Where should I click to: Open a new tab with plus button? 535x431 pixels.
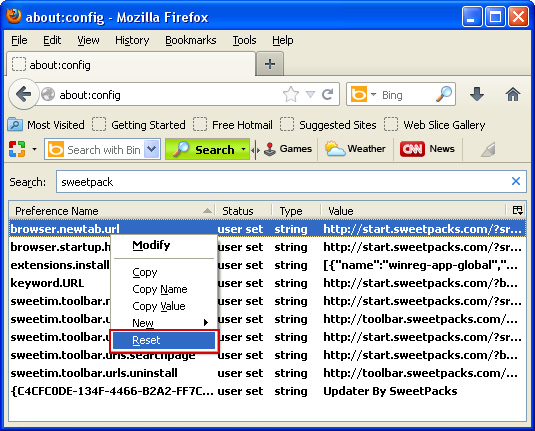pyautogui.click(x=270, y=64)
